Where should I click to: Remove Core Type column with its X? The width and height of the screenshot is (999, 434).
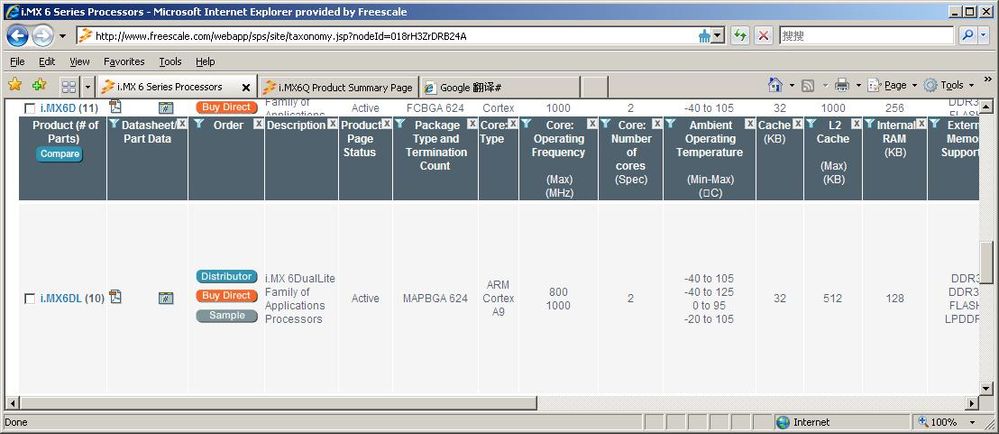[513, 124]
